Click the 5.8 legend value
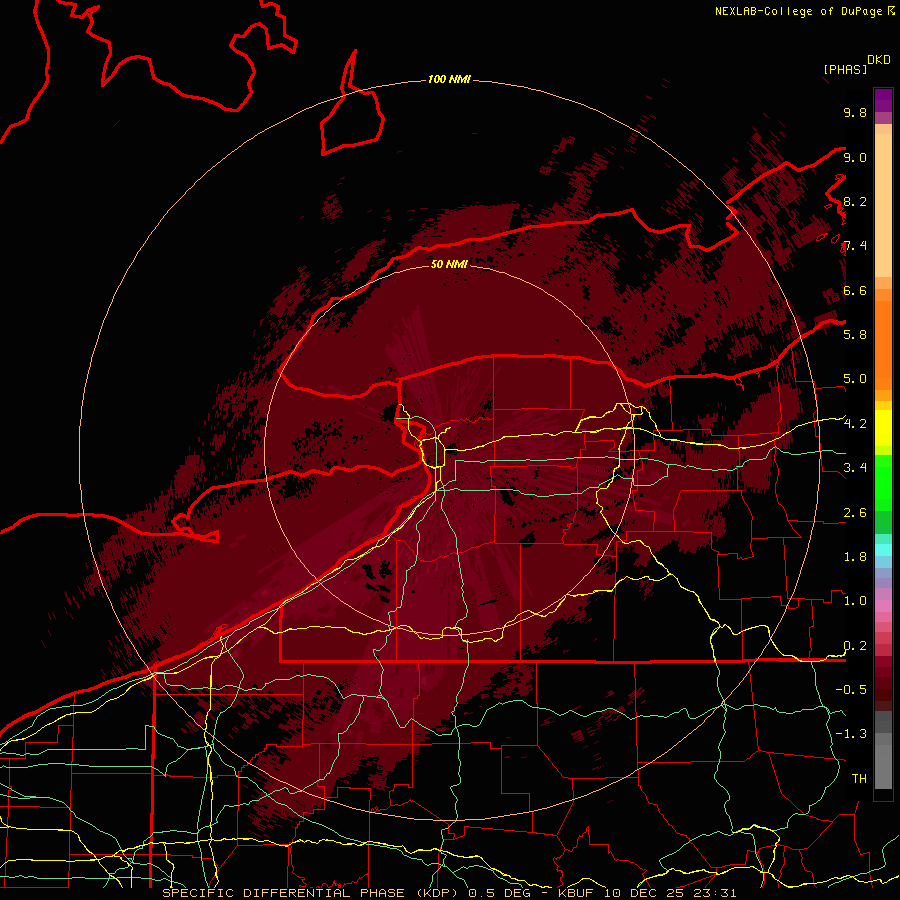900x900 pixels. coord(855,334)
